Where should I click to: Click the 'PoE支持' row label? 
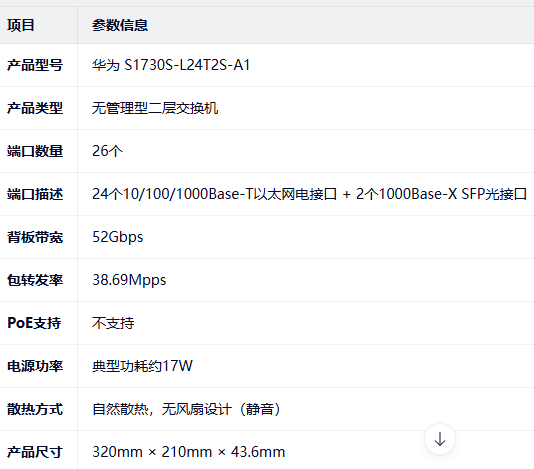[x=34, y=323]
